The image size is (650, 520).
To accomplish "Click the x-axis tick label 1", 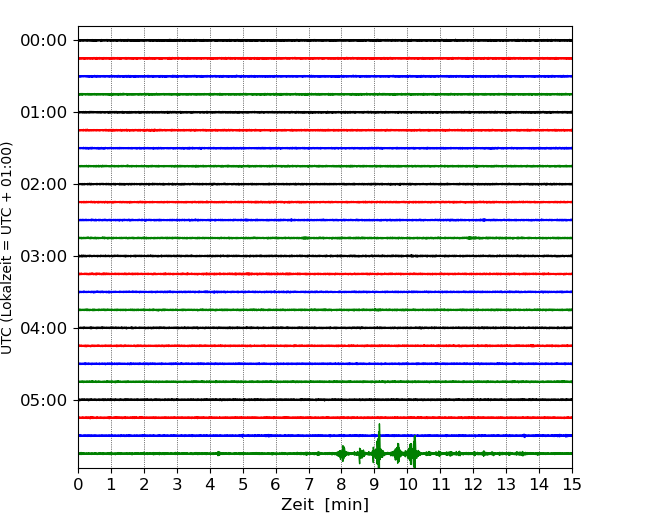I will click(111, 484).
